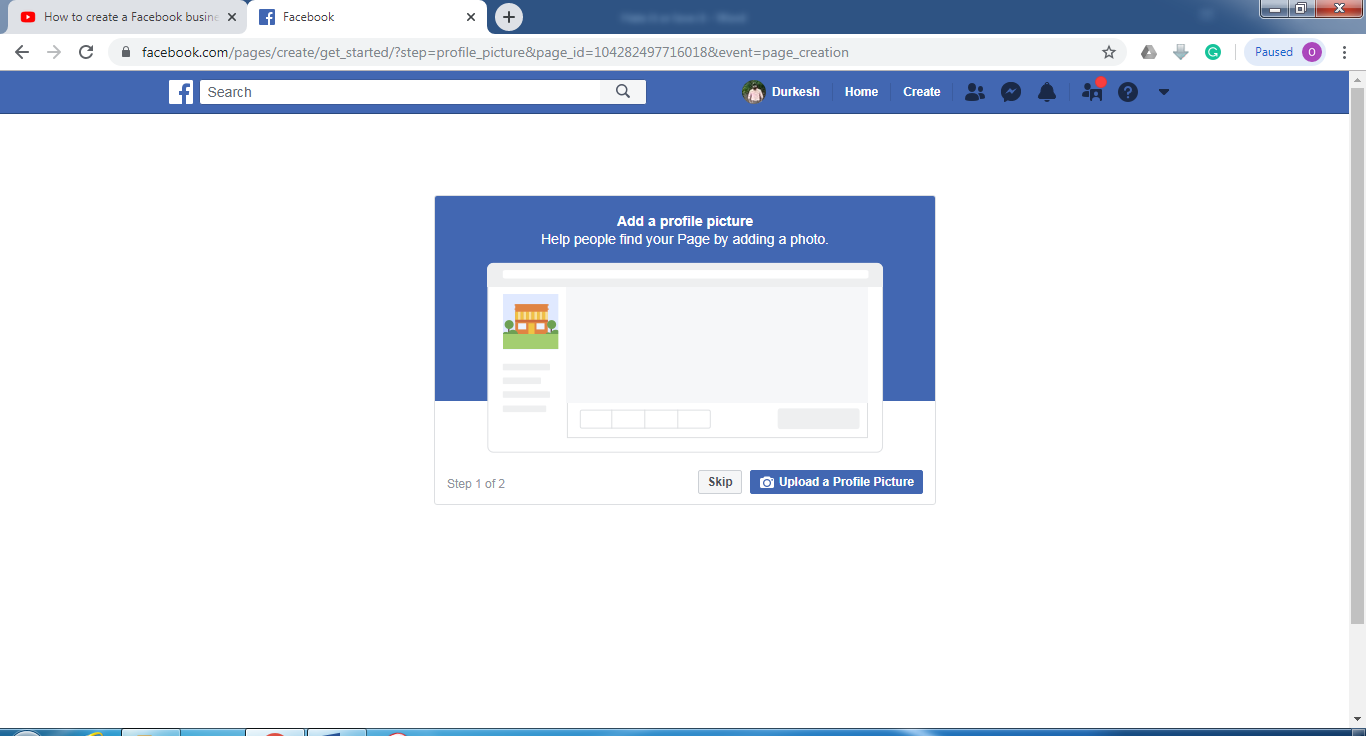Viewport: 1366px width, 736px height.
Task: Open a new browser tab
Action: tap(509, 17)
